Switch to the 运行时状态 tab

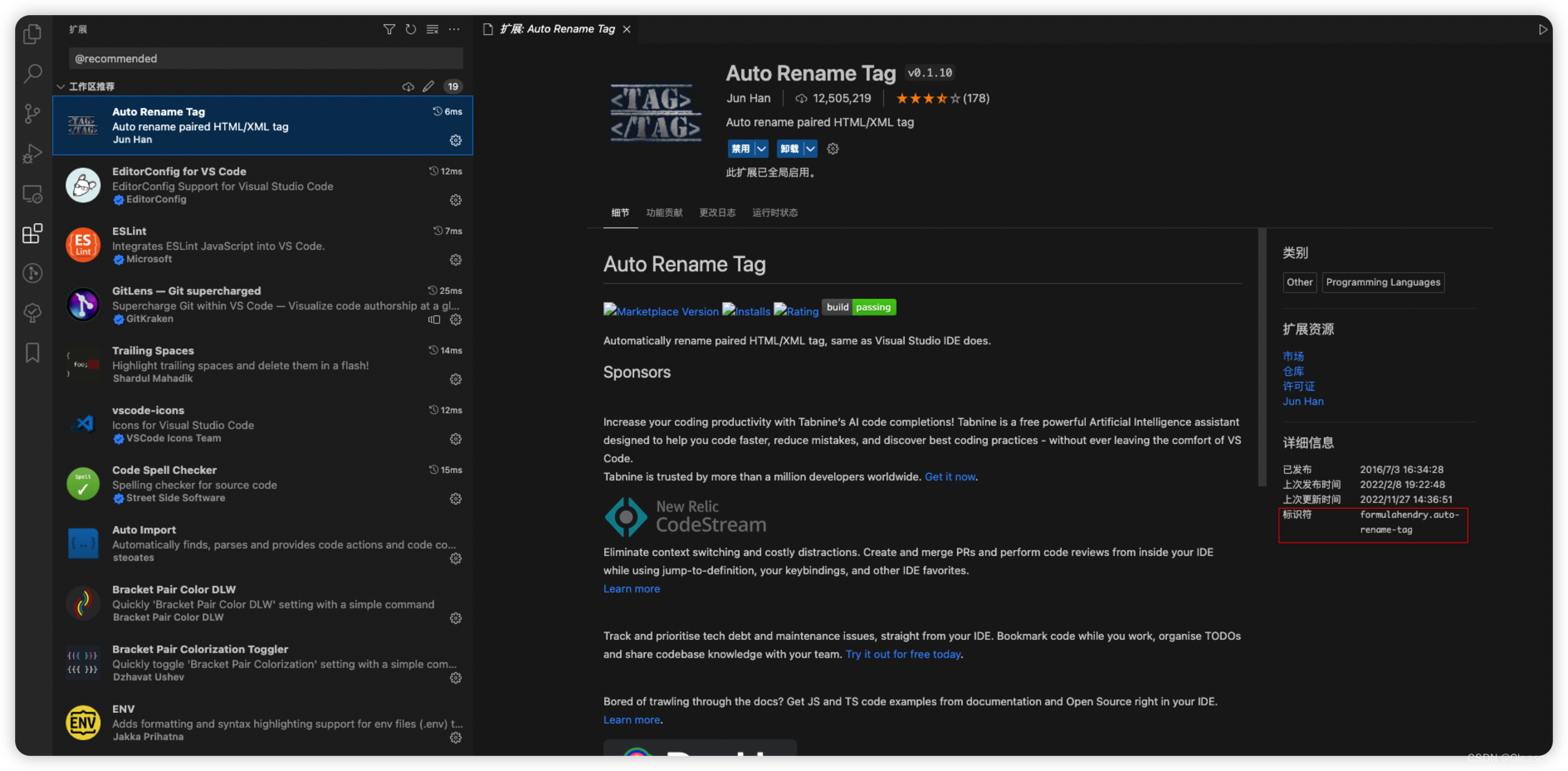tap(775, 212)
